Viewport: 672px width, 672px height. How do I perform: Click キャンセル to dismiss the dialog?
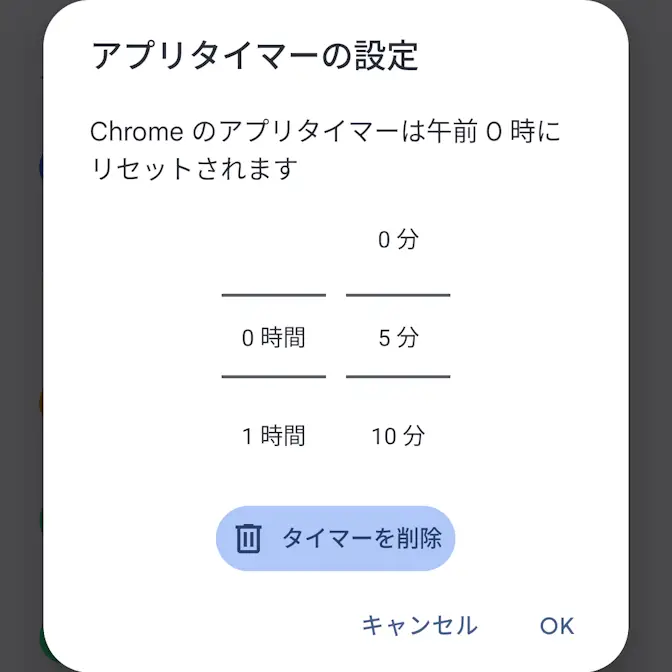click(419, 626)
